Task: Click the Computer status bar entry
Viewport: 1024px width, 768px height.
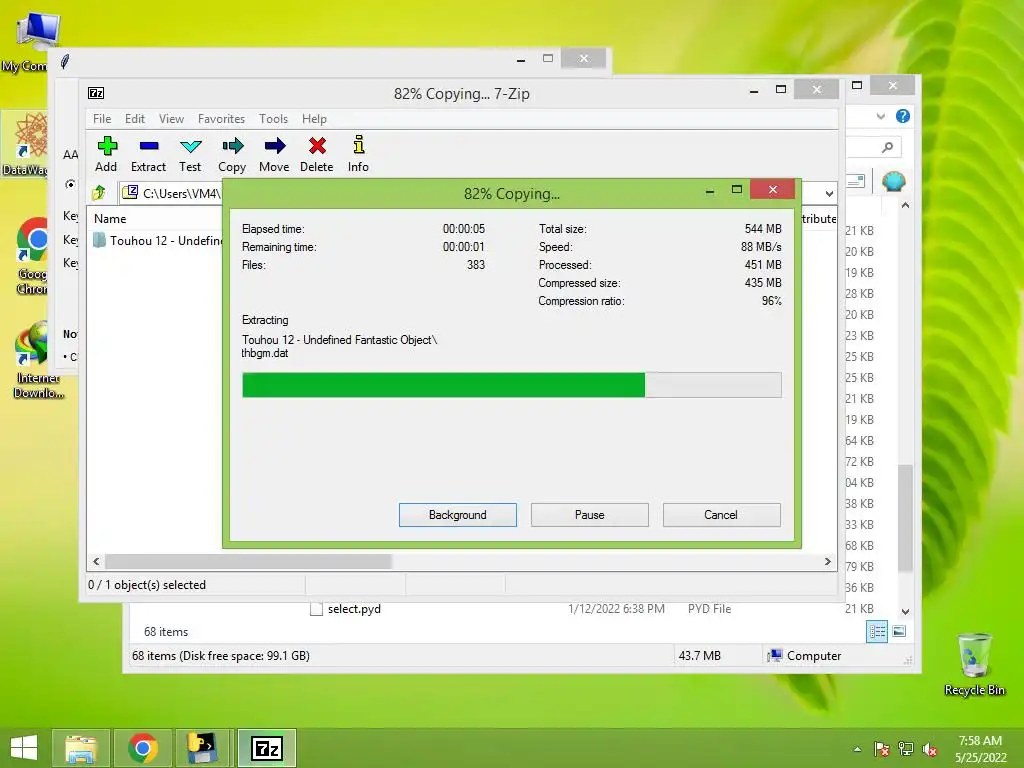Action: pos(804,656)
